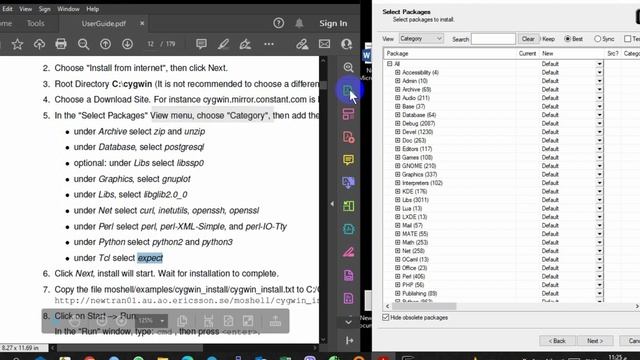Click the Python (862) category expander
This screenshot has height=360, width=640.
(x=398, y=301)
